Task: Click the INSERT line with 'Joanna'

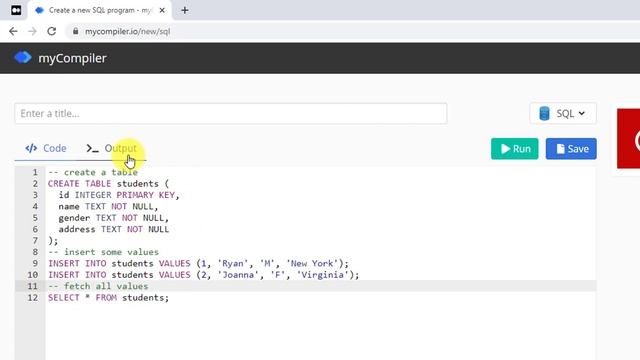Action: pos(204,275)
